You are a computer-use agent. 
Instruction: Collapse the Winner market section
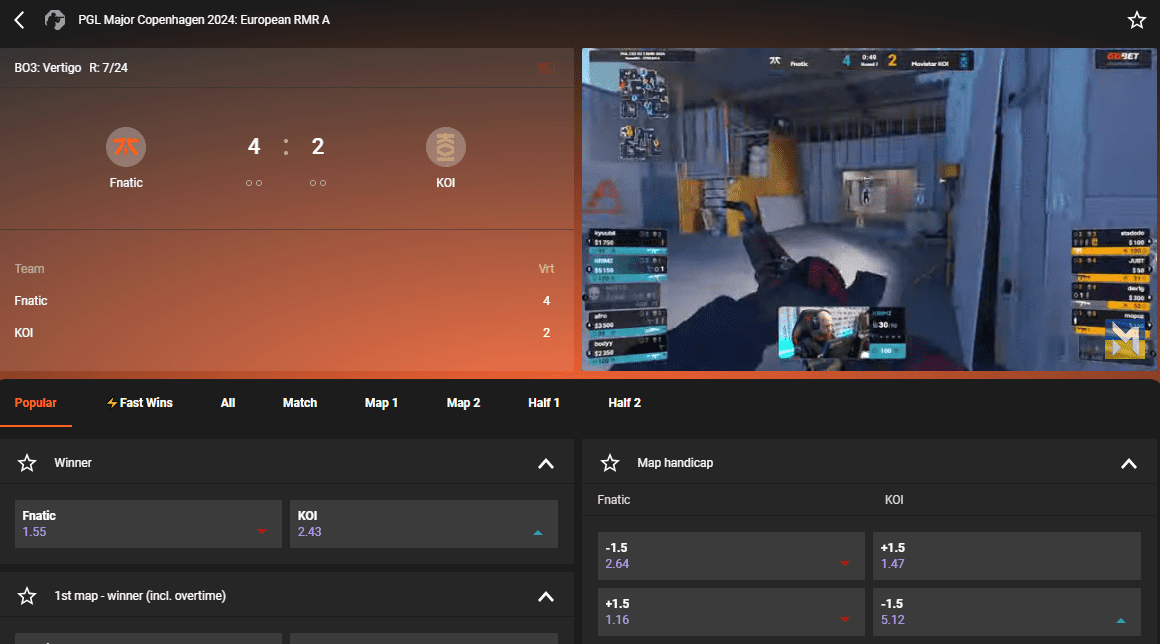point(546,463)
